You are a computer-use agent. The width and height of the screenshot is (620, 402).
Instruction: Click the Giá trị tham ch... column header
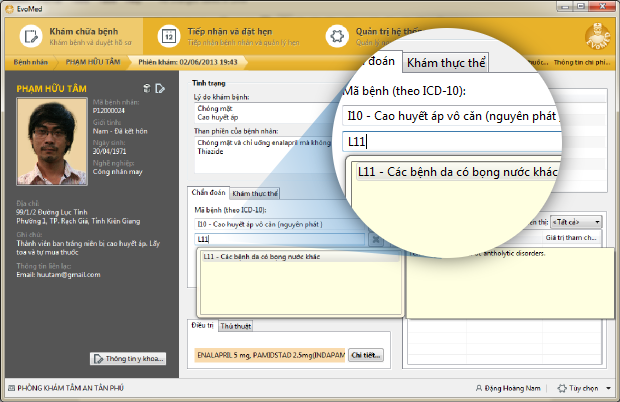tap(571, 238)
